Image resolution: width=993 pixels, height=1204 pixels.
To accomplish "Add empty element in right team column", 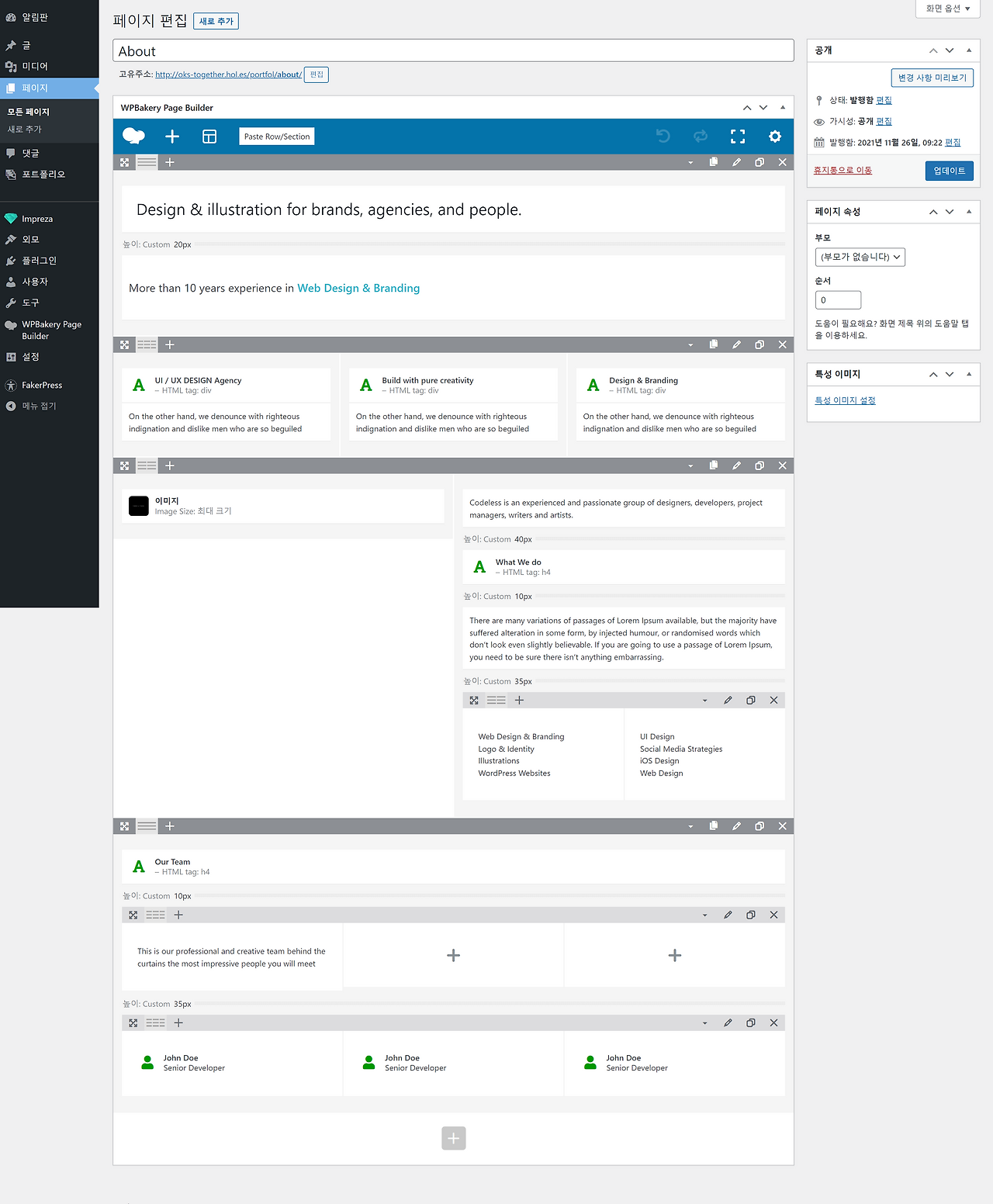I will click(x=675, y=956).
